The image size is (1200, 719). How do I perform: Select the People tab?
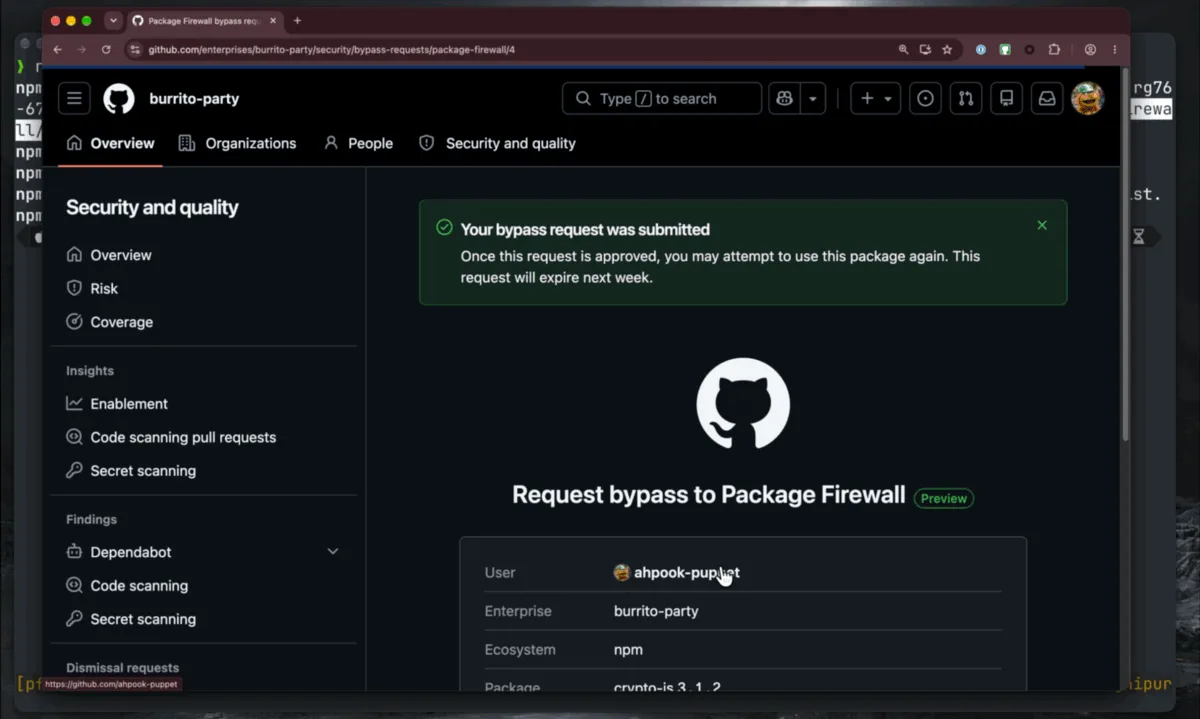click(358, 143)
